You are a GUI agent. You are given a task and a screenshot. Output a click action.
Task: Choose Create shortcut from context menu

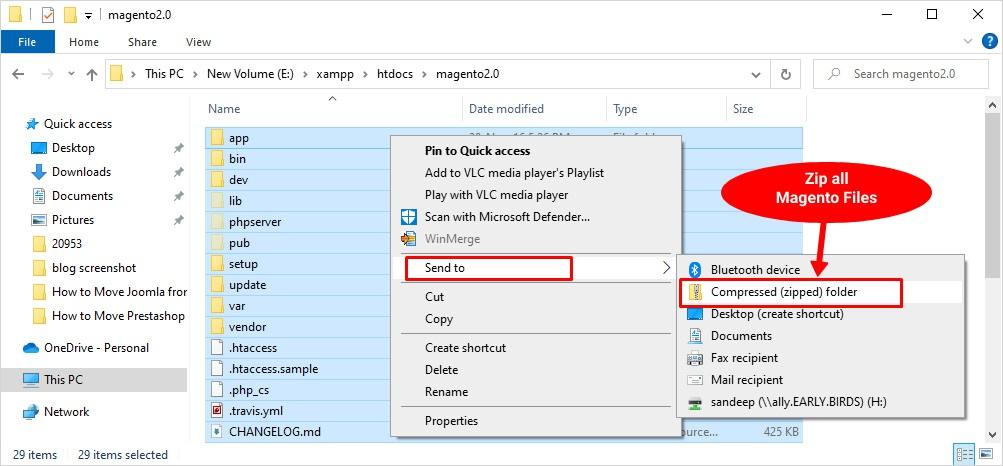pyautogui.click(x=465, y=348)
